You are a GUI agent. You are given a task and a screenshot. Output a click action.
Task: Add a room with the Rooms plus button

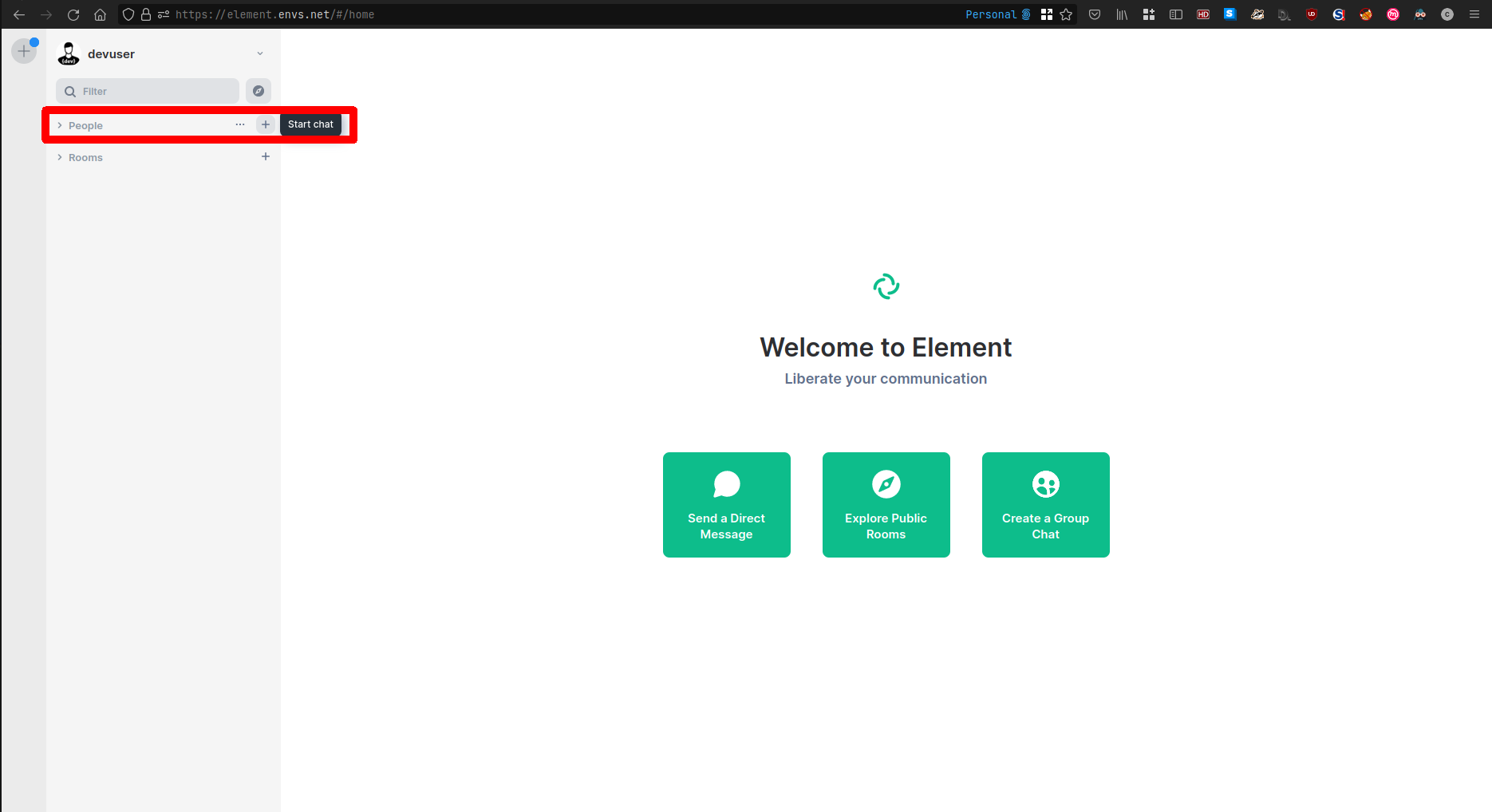[x=266, y=156]
